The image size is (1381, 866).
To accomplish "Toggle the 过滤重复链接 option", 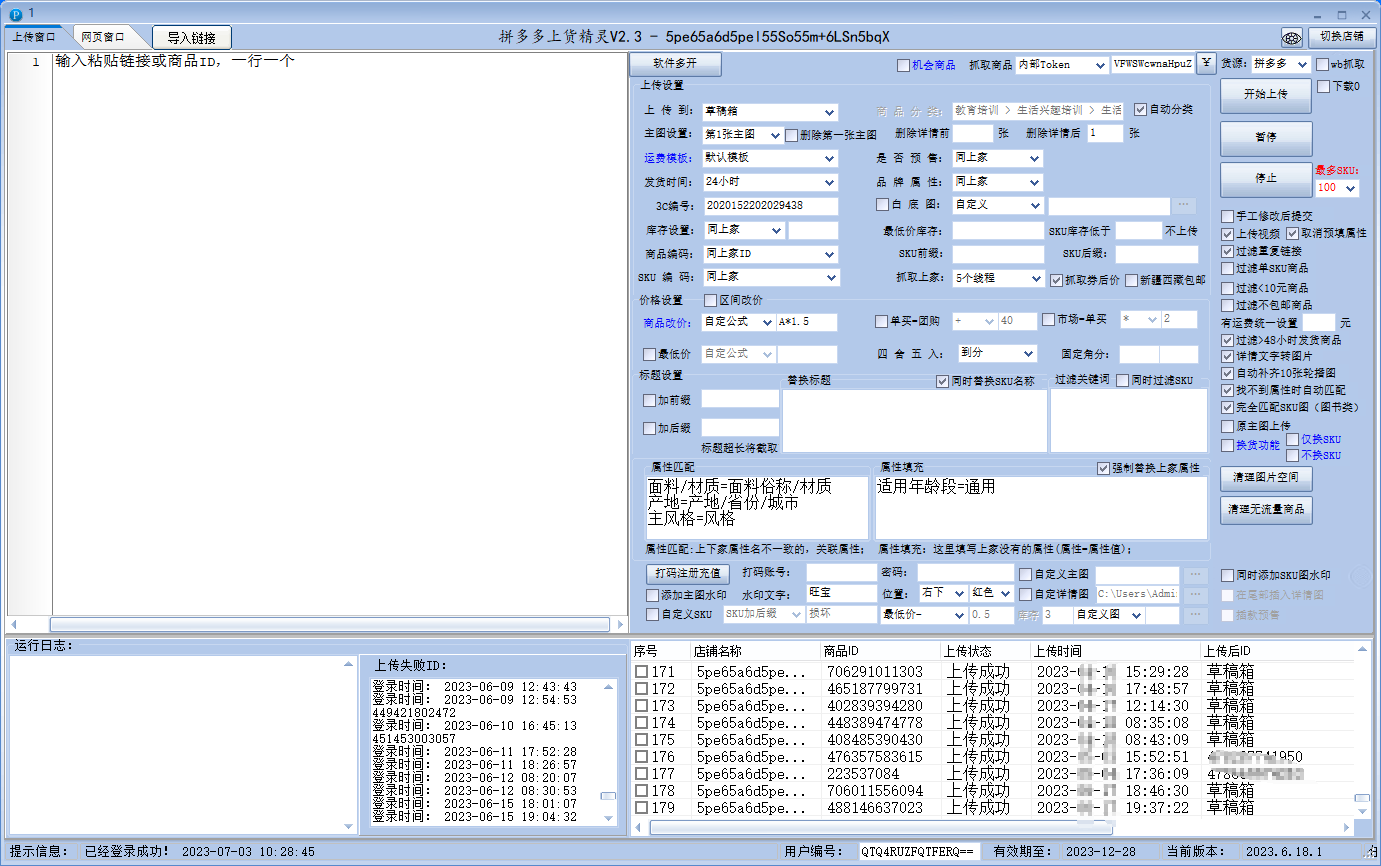I will point(1228,251).
